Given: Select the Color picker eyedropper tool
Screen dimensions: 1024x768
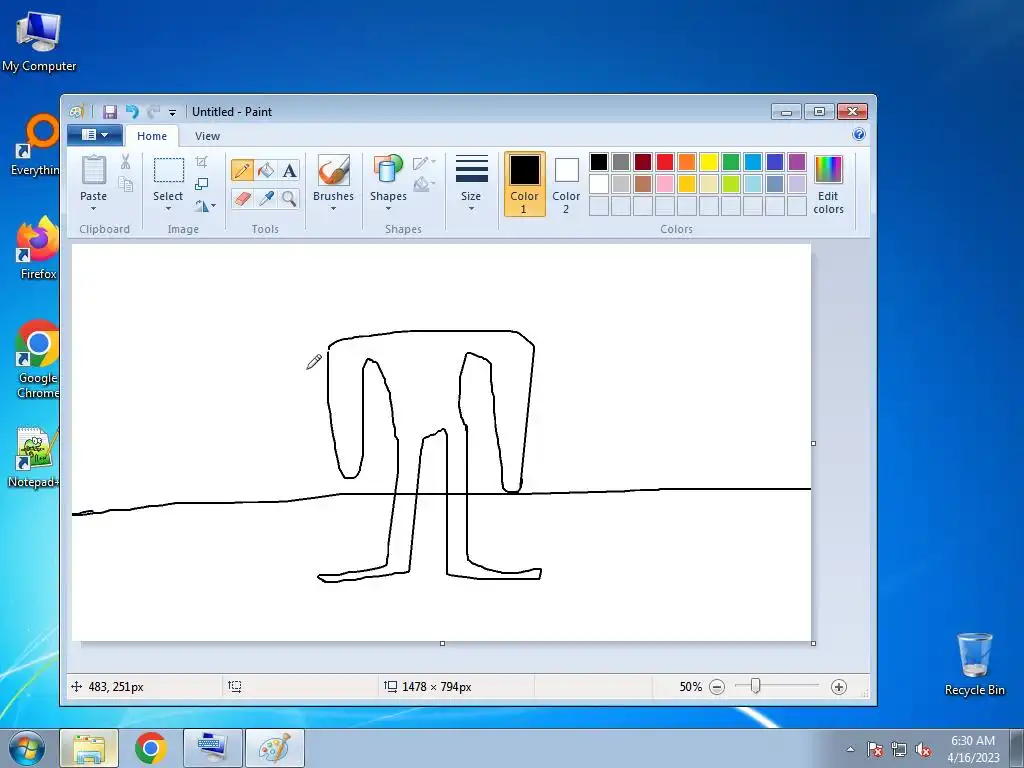Looking at the screenshot, I should (266, 198).
